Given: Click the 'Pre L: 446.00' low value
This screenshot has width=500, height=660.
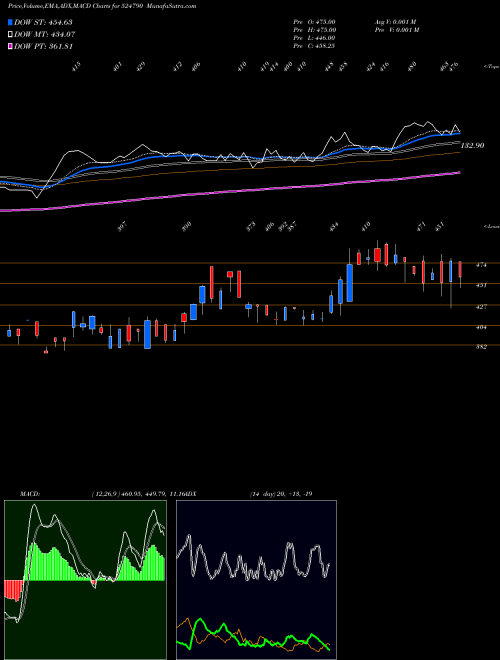Looking at the screenshot, I should 314,38.
